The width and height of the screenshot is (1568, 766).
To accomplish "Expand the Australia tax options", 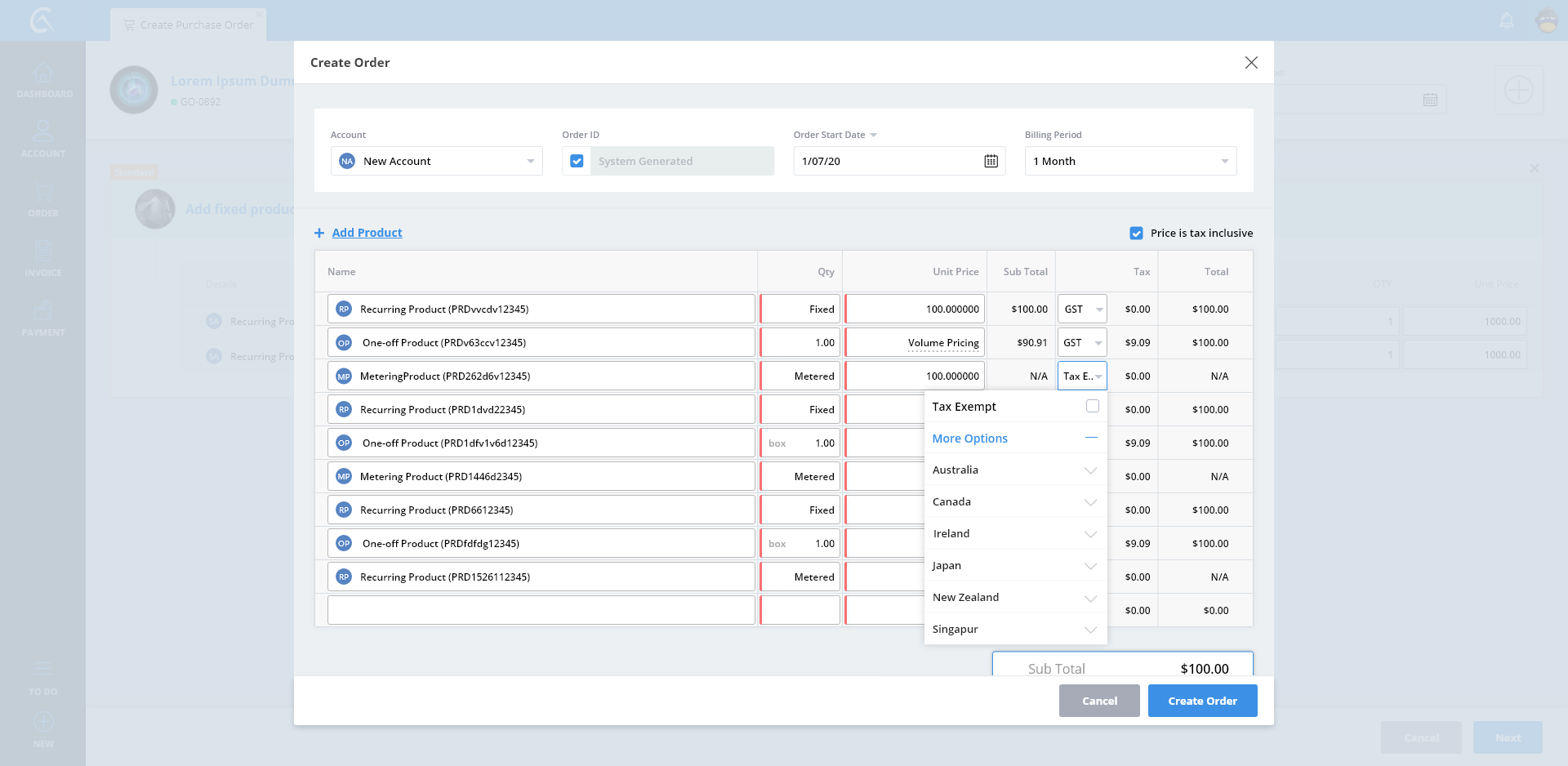I will click(x=1090, y=470).
